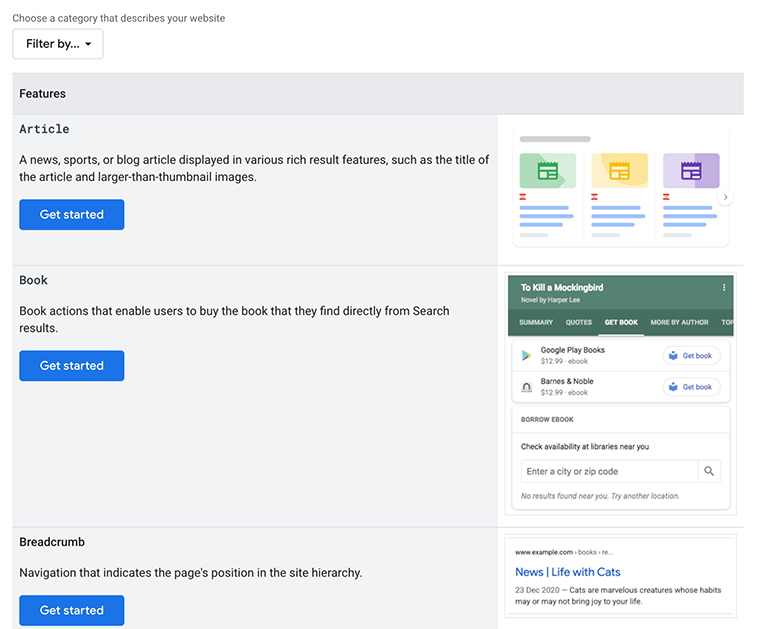This screenshot has width=757, height=629.
Task: Select the Get Book tab
Action: [621, 323]
